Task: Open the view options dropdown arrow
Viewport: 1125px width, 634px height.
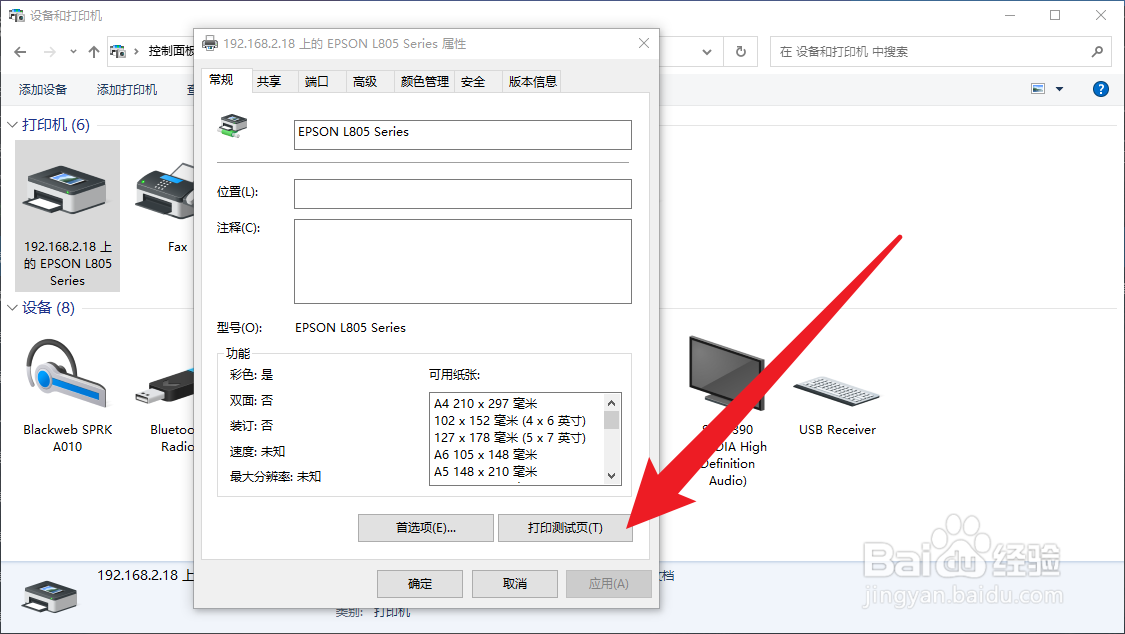Action: tap(1060, 89)
